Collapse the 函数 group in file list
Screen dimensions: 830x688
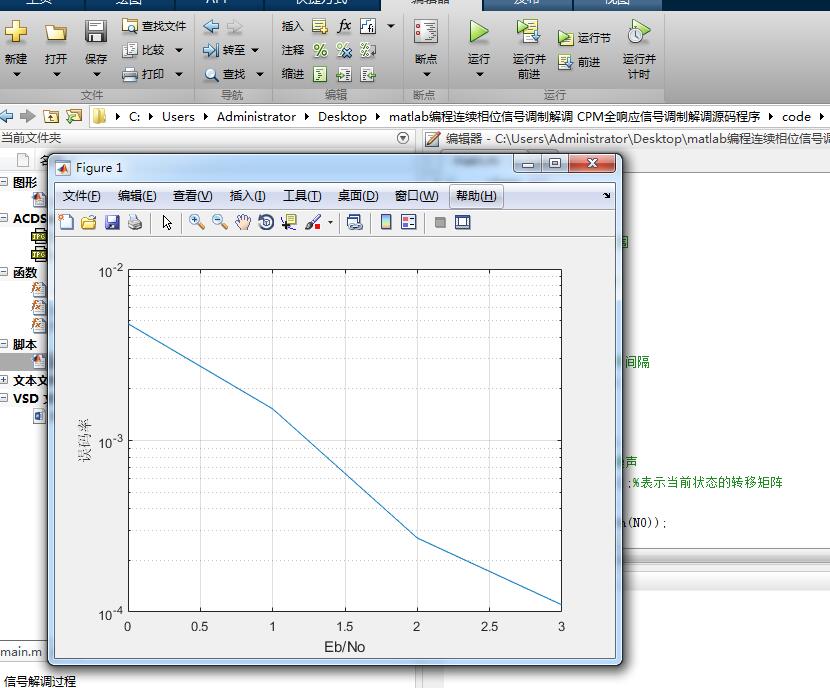(4, 272)
